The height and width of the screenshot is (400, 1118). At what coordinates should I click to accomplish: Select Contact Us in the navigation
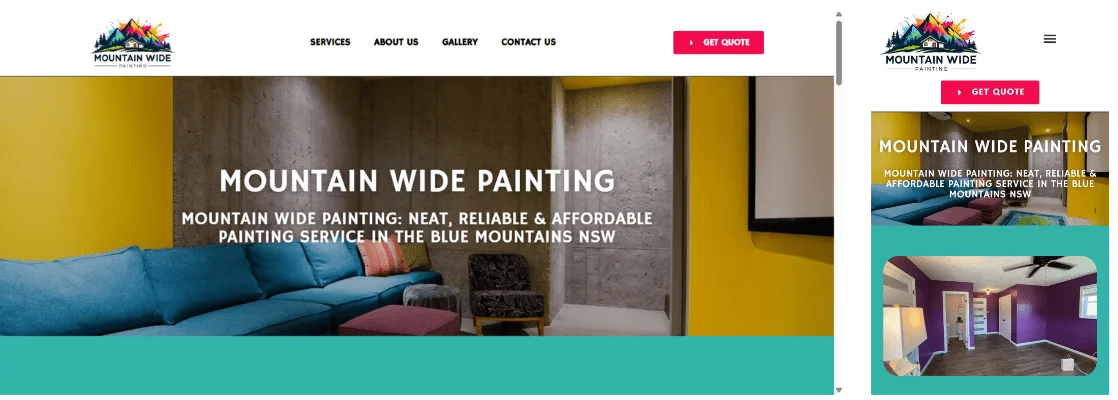coord(528,42)
